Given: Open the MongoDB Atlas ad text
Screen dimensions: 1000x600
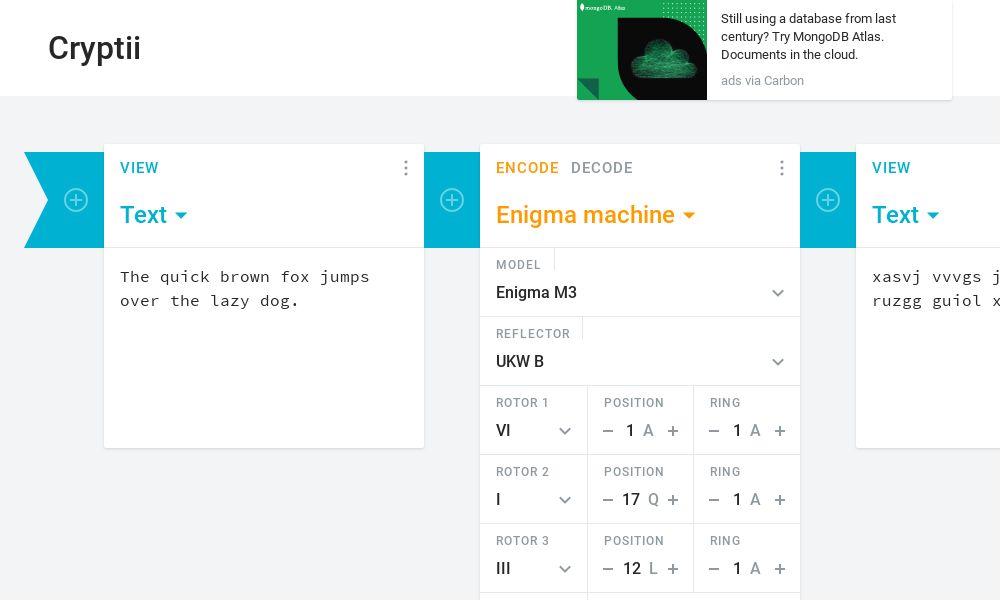Looking at the screenshot, I should [x=808, y=36].
